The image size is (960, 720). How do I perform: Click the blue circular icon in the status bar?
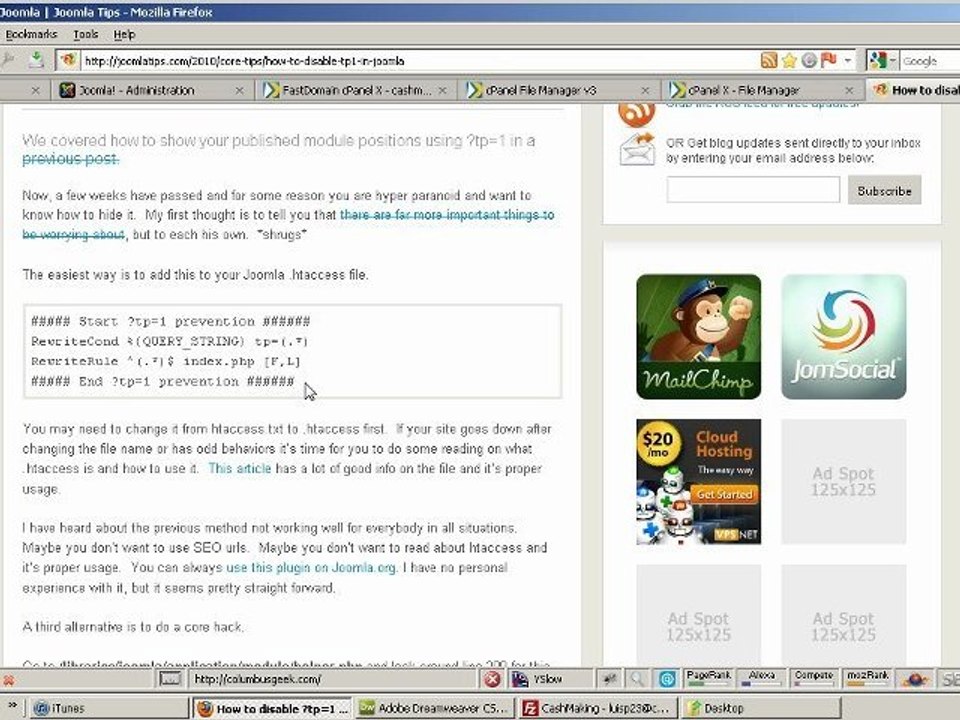click(666, 678)
